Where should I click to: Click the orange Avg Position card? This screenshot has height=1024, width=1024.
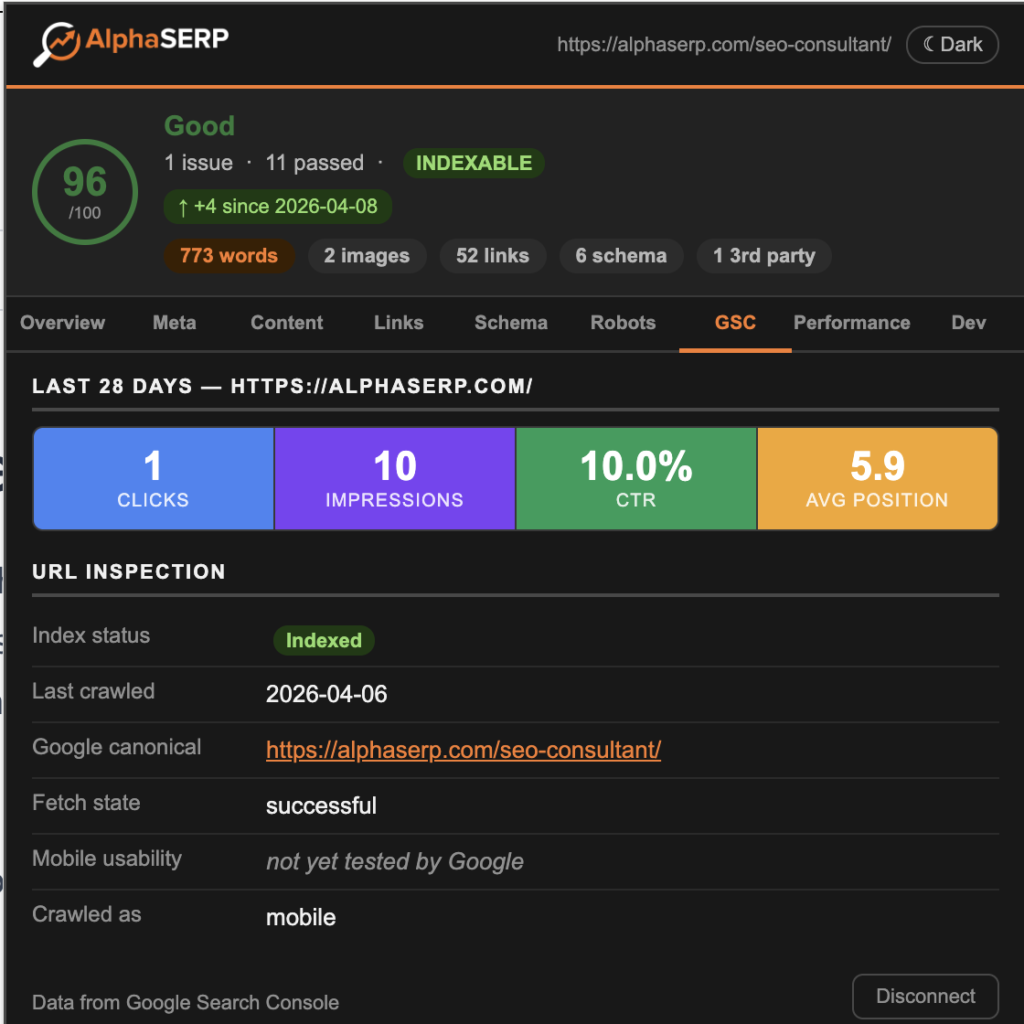click(877, 479)
